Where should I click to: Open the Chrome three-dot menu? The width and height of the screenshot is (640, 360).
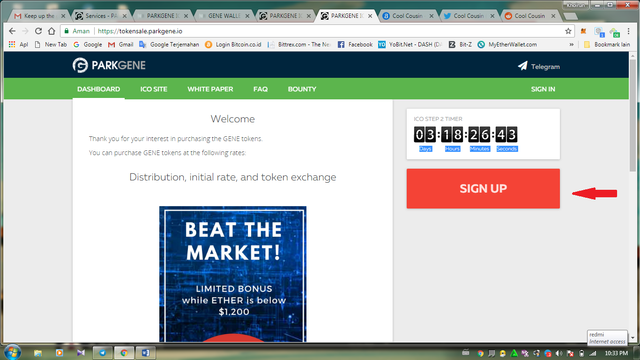[629, 31]
